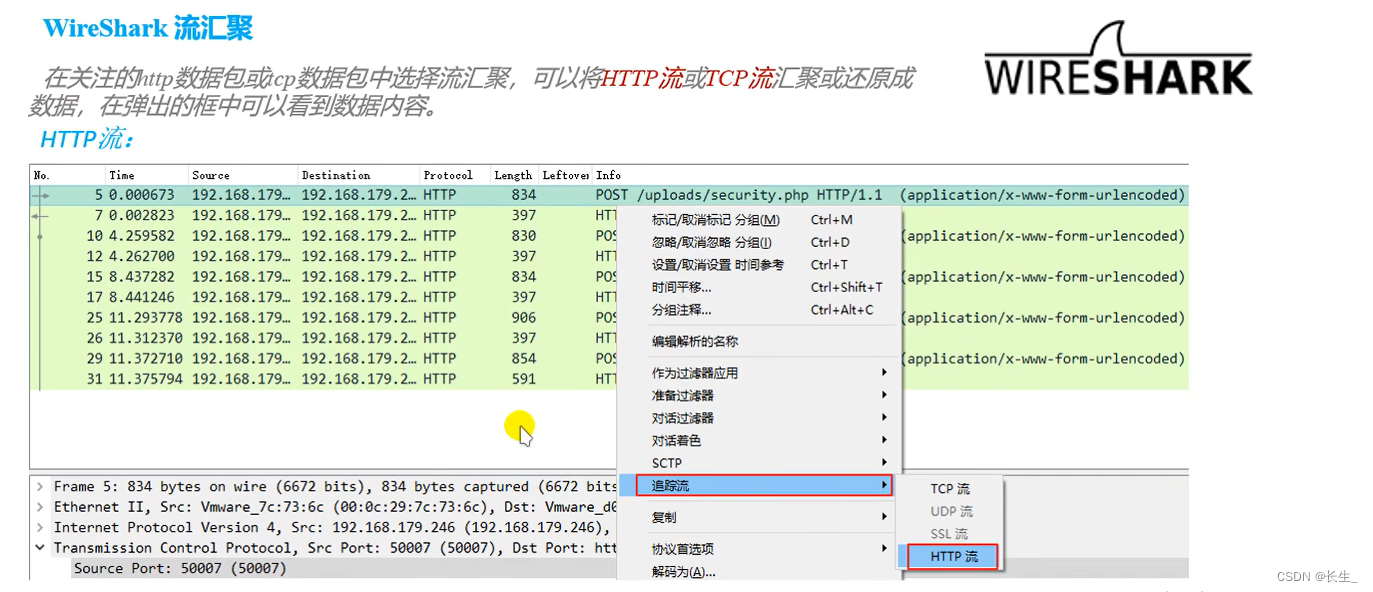The width and height of the screenshot is (1373, 592).
Task: Sort by the Destination column header
Action: 358,175
